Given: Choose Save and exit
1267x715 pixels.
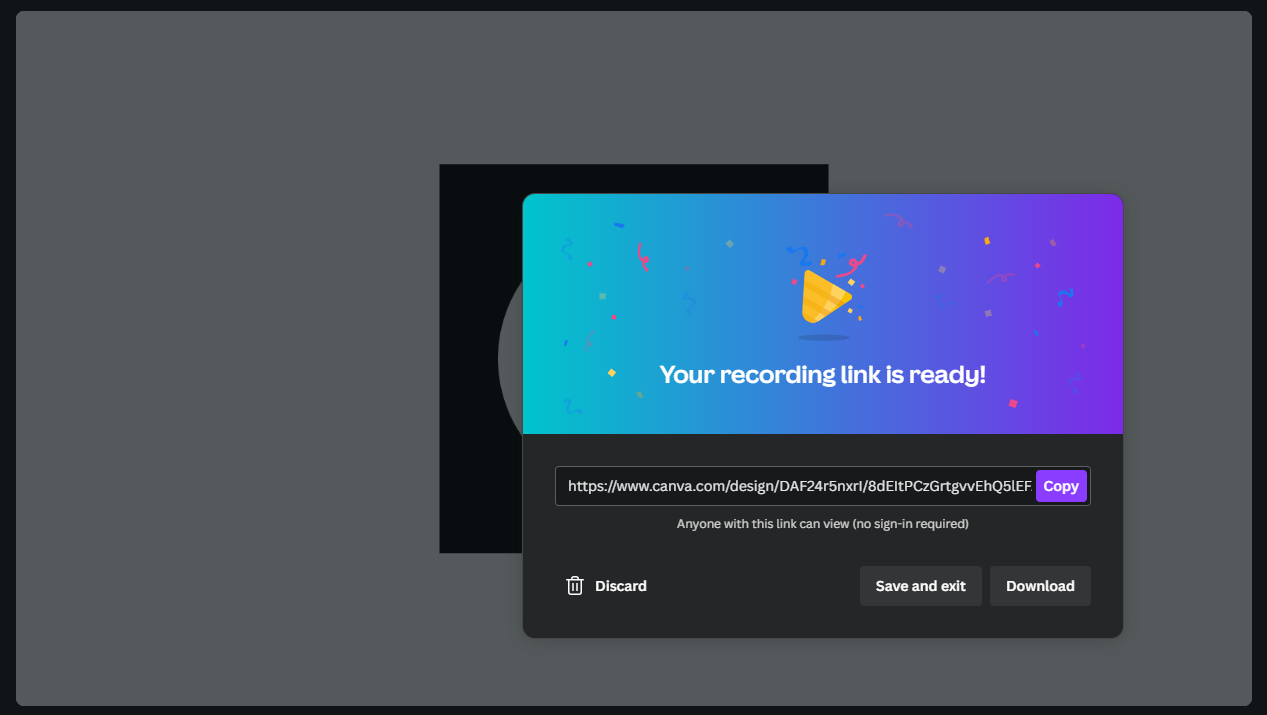Looking at the screenshot, I should [921, 586].
